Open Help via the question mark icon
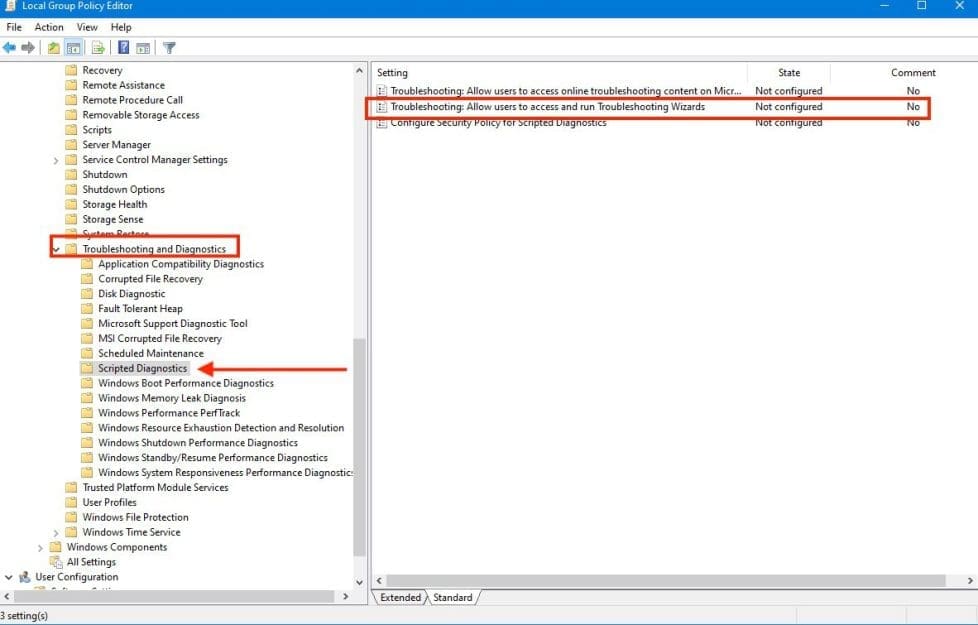This screenshot has height=625, width=978. coord(123,47)
